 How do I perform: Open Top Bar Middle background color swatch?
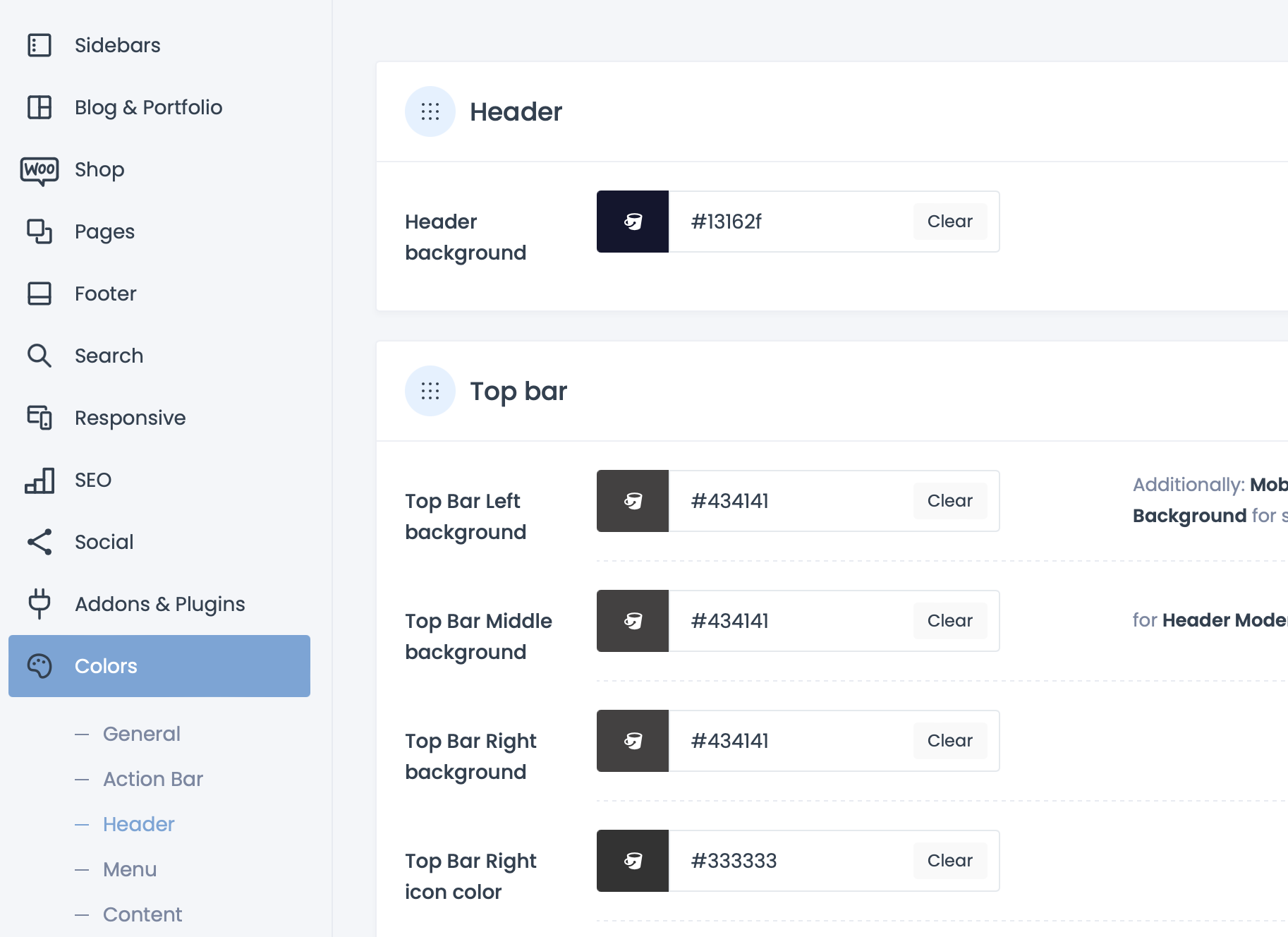[x=633, y=621]
